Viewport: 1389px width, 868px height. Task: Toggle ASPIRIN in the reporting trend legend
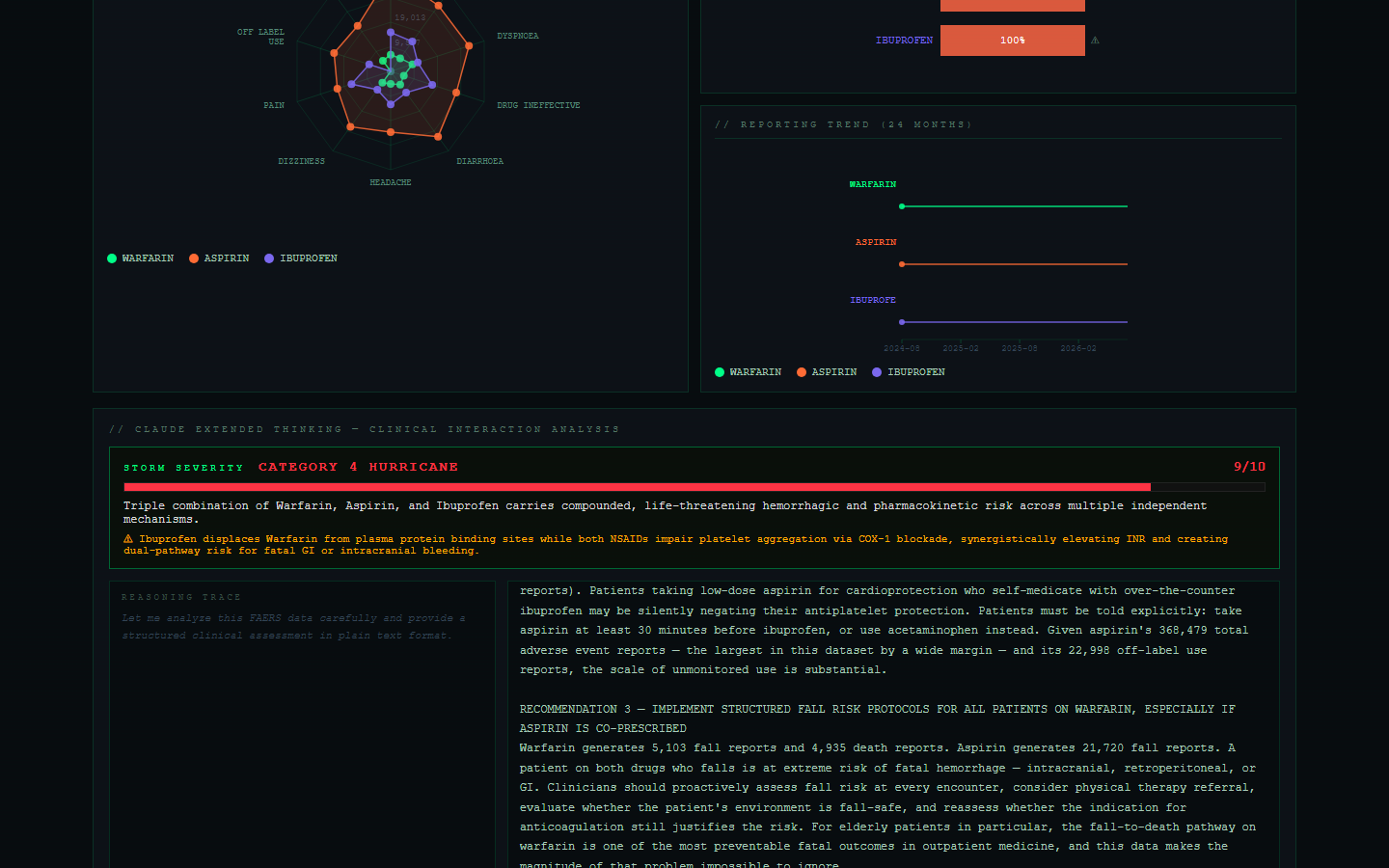[x=827, y=372]
